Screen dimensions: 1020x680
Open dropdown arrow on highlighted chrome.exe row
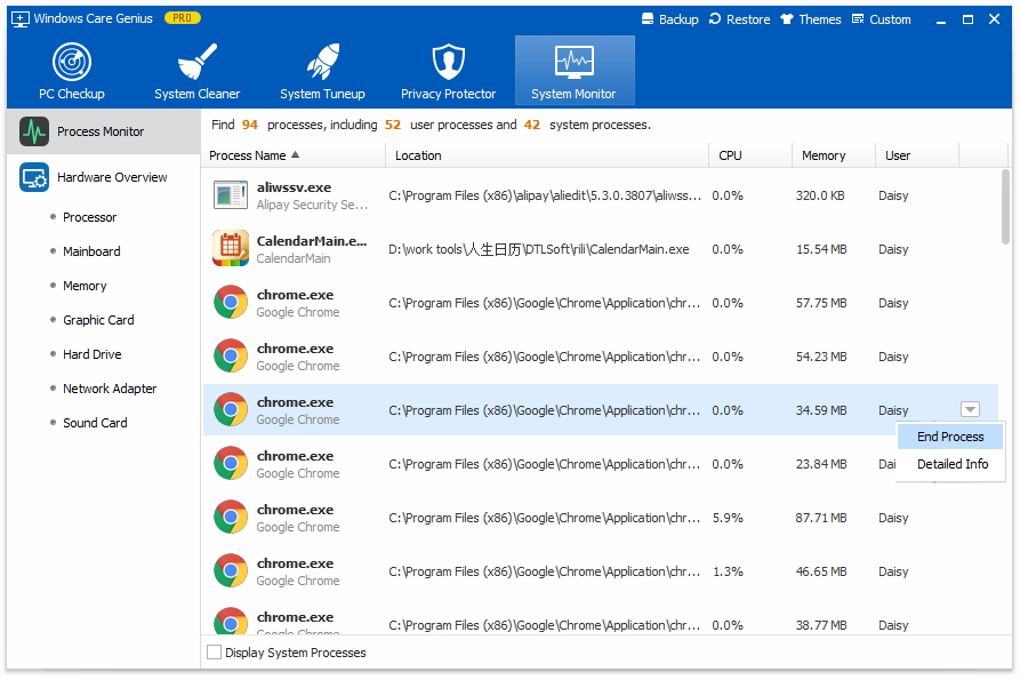(x=970, y=409)
